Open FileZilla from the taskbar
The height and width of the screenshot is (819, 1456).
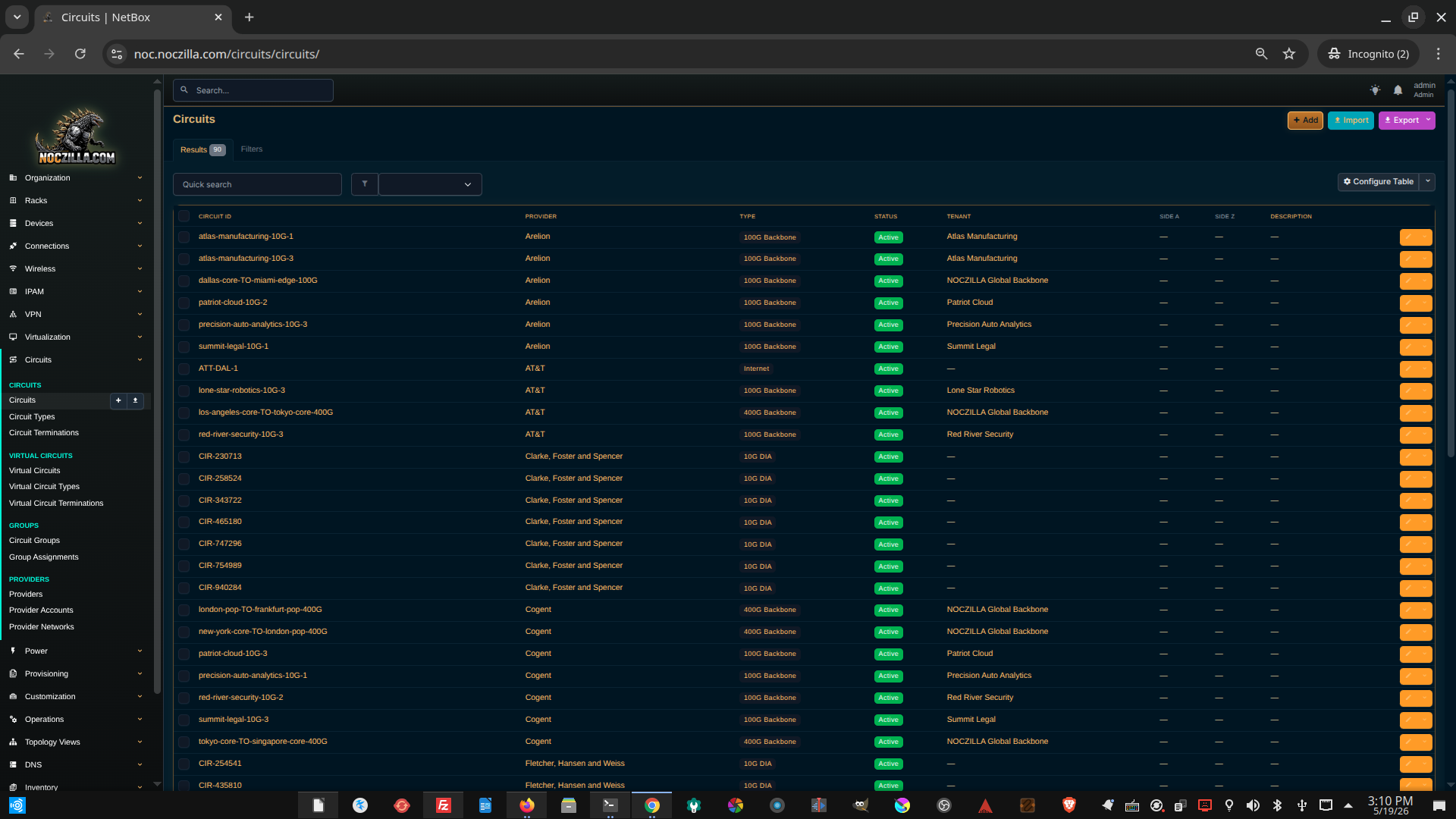click(x=444, y=805)
